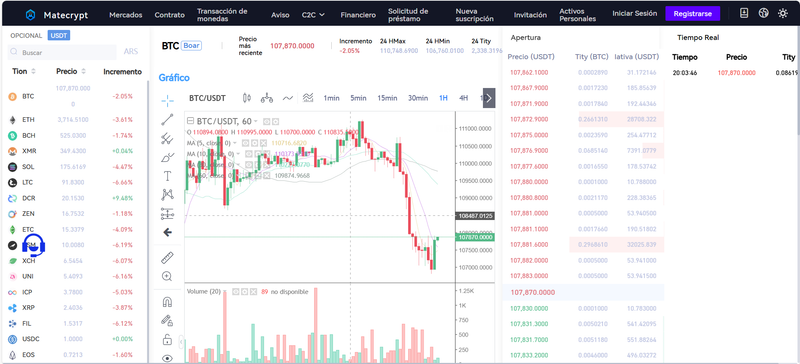This screenshot has width=800, height=364.
Task: Open Nueva suscripción menu
Action: [474, 15]
